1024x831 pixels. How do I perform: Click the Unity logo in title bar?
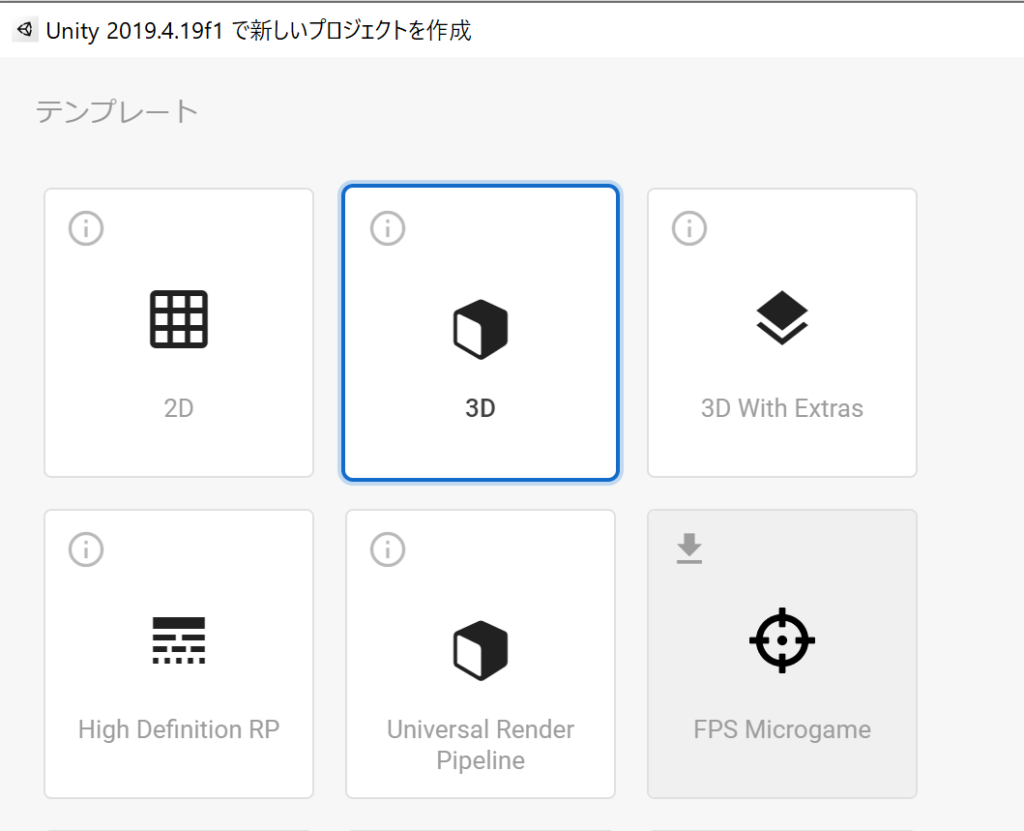pyautogui.click(x=25, y=30)
